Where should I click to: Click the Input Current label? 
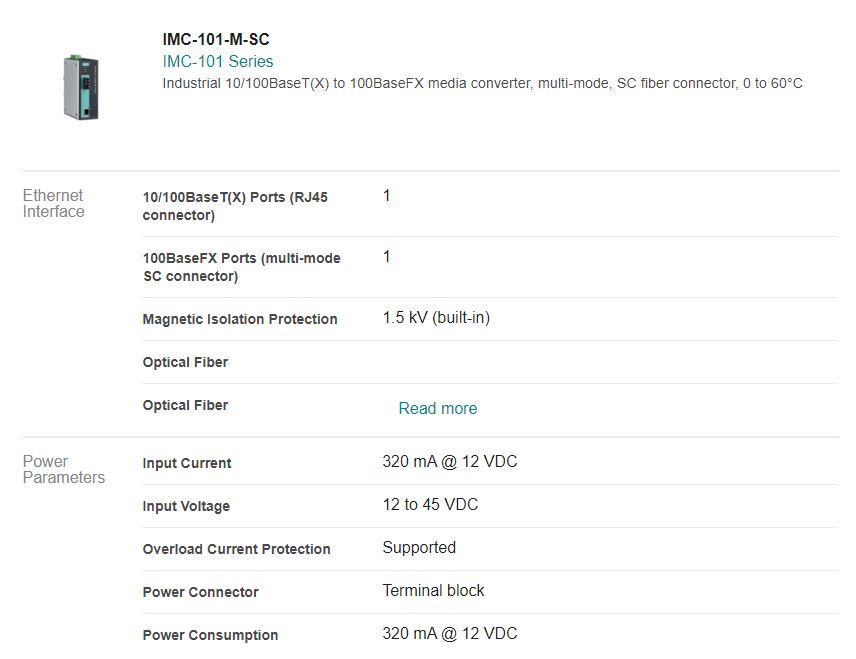pyautogui.click(x=187, y=463)
